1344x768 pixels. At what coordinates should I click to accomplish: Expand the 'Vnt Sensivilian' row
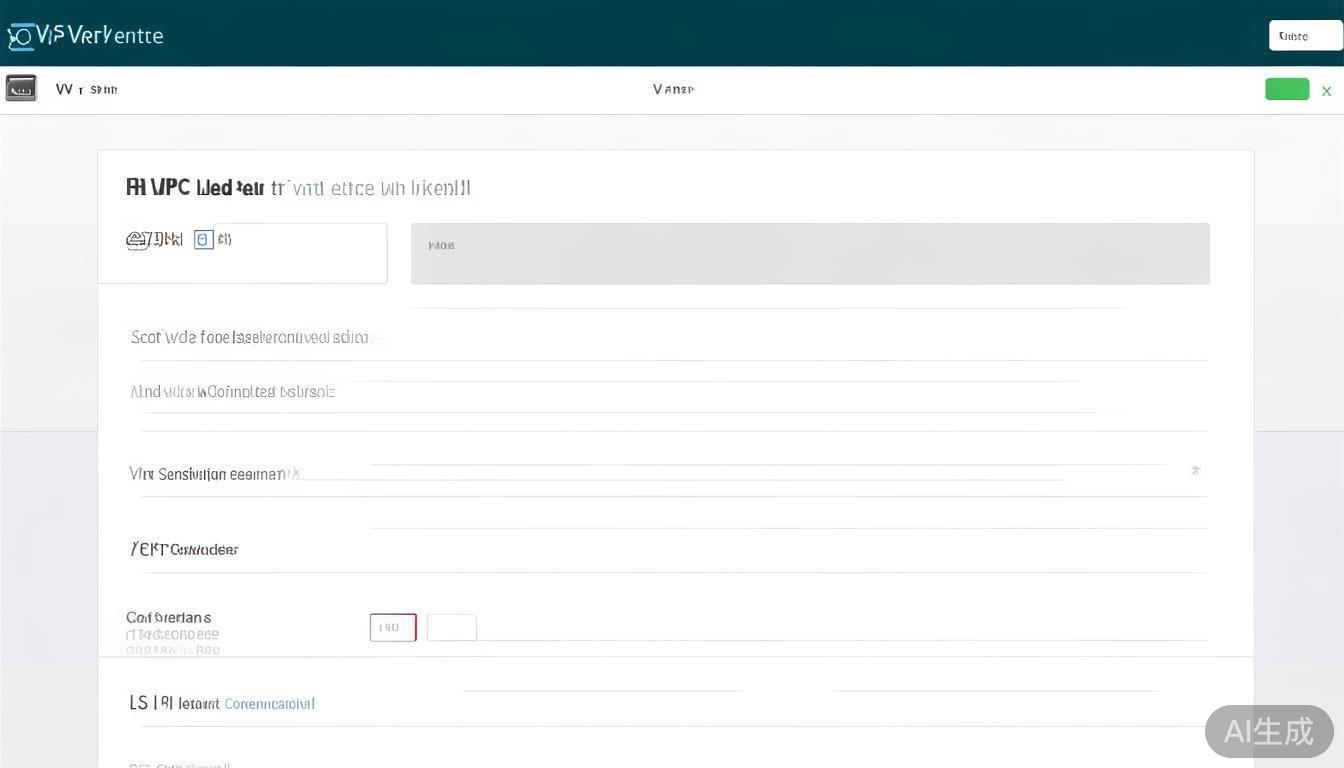213,474
